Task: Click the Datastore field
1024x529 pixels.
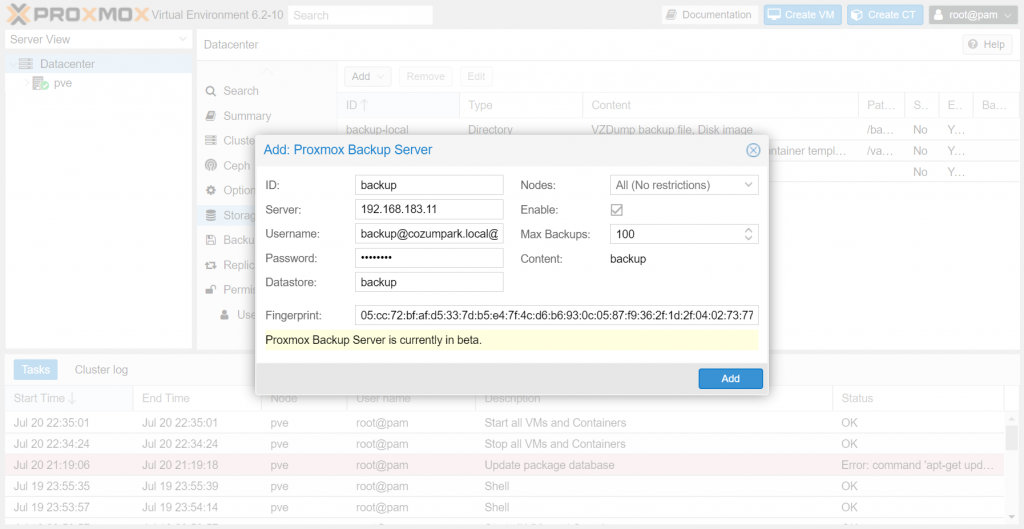Action: (430, 282)
